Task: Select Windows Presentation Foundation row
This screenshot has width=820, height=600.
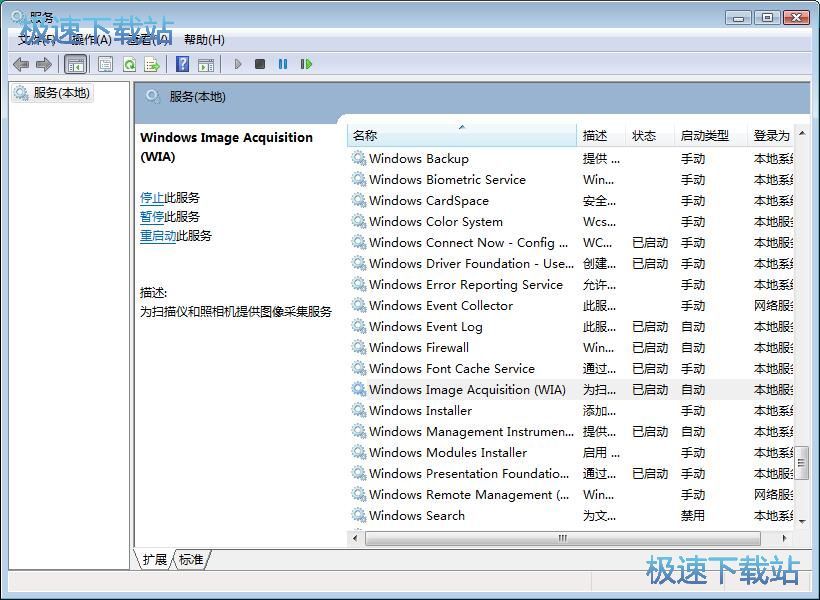Action: (x=571, y=473)
